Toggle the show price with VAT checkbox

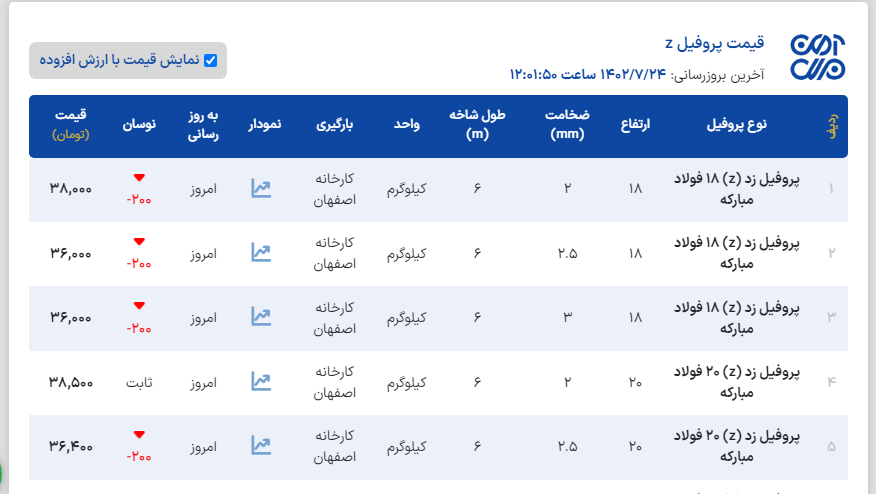click(x=210, y=60)
